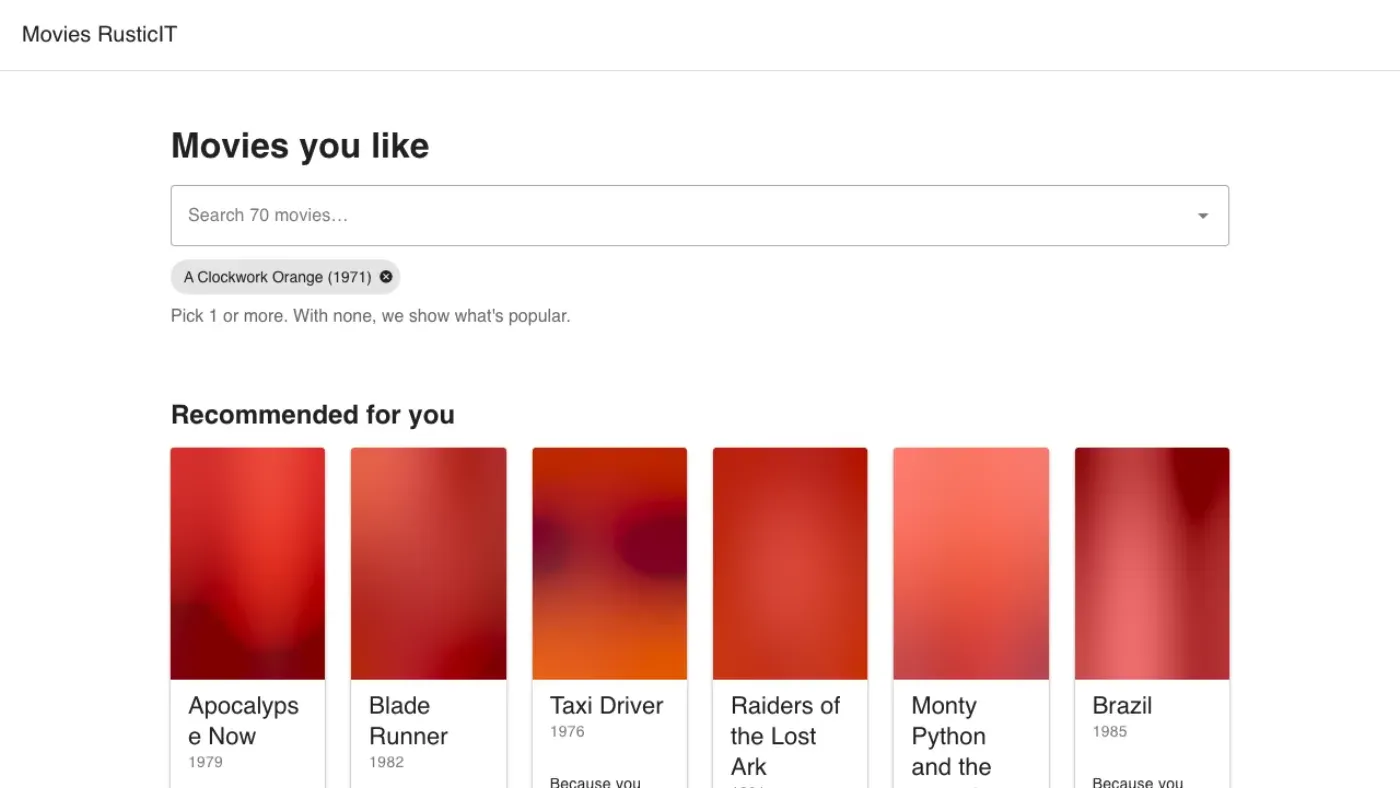Select the Apocalypse Now poster
Screen dimensions: 1400x788
pyautogui.click(x=248, y=564)
